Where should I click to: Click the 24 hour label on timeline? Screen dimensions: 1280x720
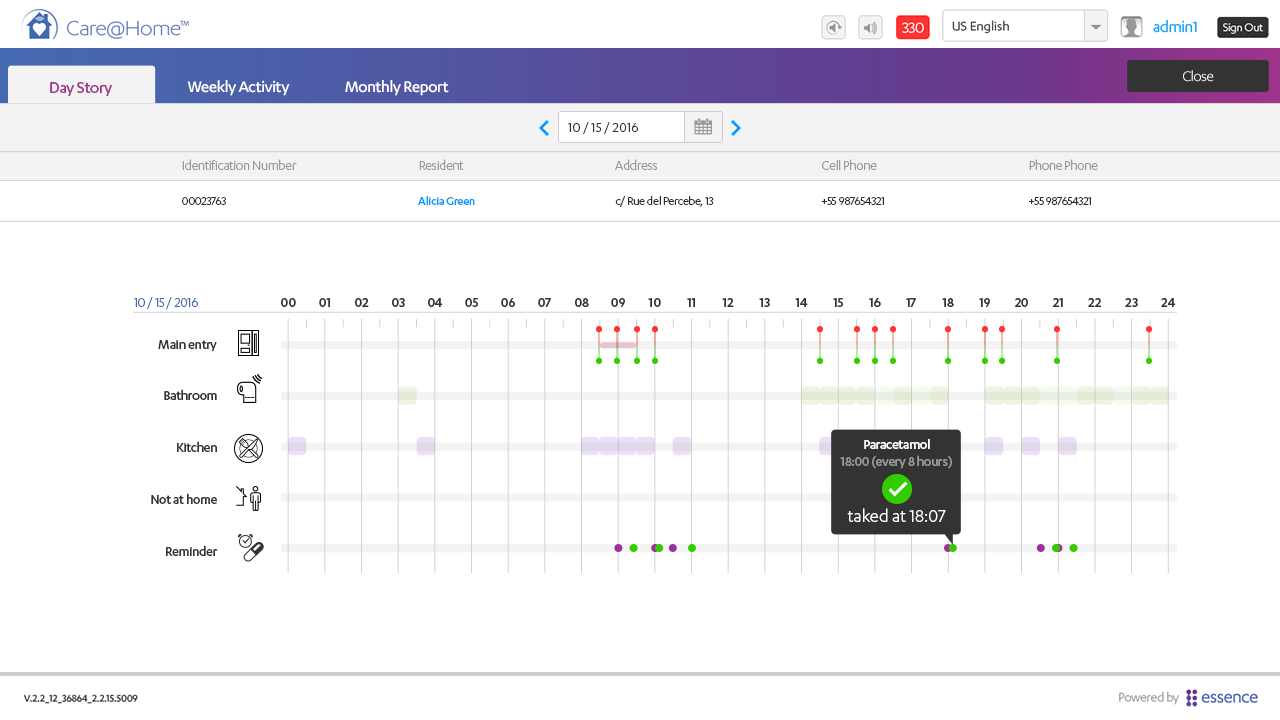(x=1168, y=303)
